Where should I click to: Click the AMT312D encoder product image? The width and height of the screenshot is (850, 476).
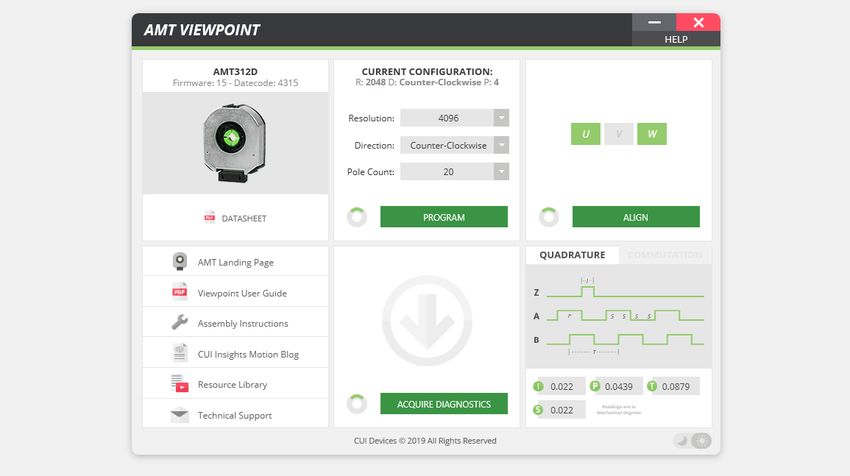(235, 143)
